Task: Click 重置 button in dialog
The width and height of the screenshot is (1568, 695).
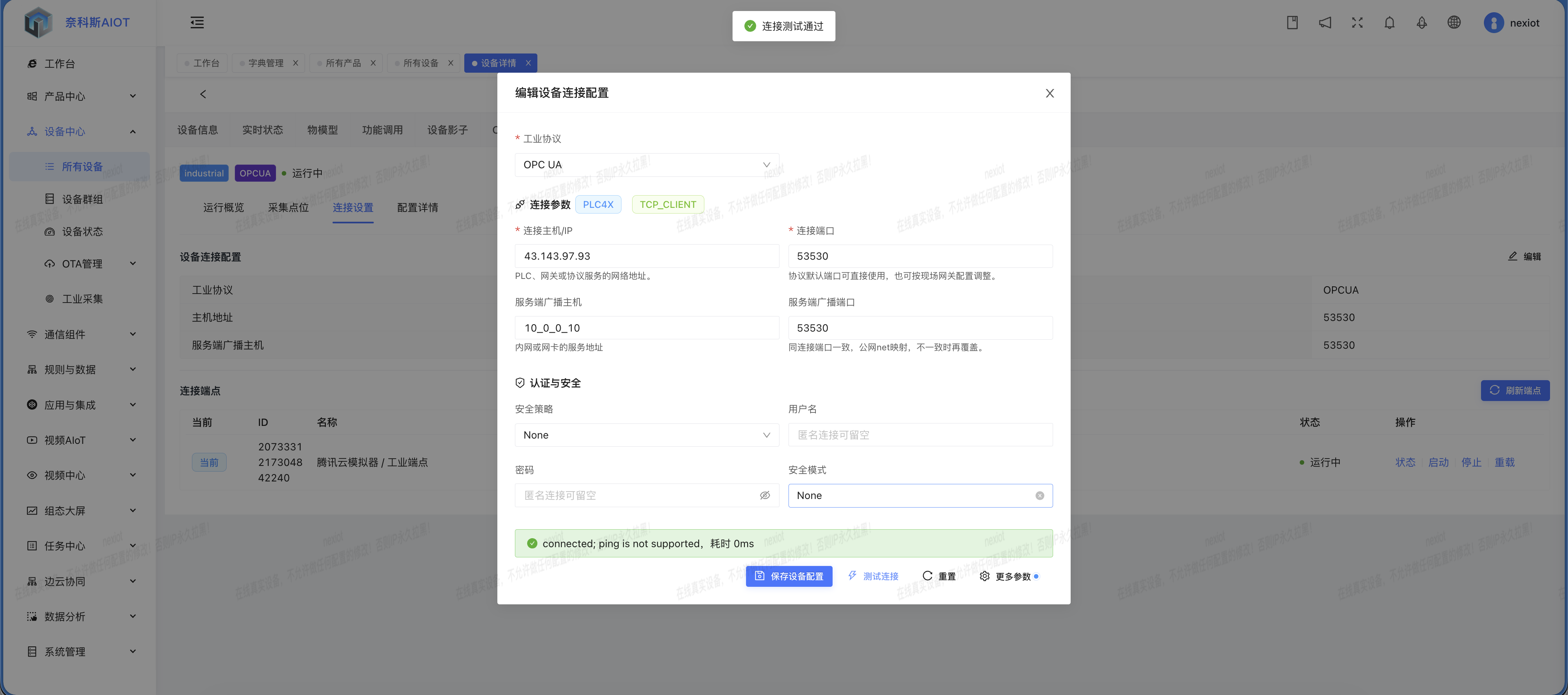Action: (x=939, y=576)
